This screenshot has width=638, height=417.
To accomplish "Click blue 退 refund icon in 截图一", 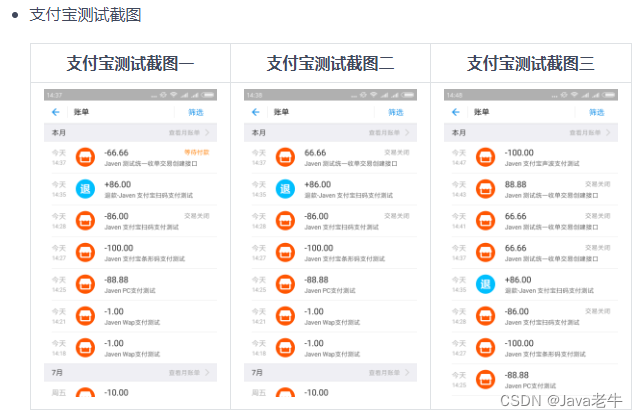I will tap(85, 189).
